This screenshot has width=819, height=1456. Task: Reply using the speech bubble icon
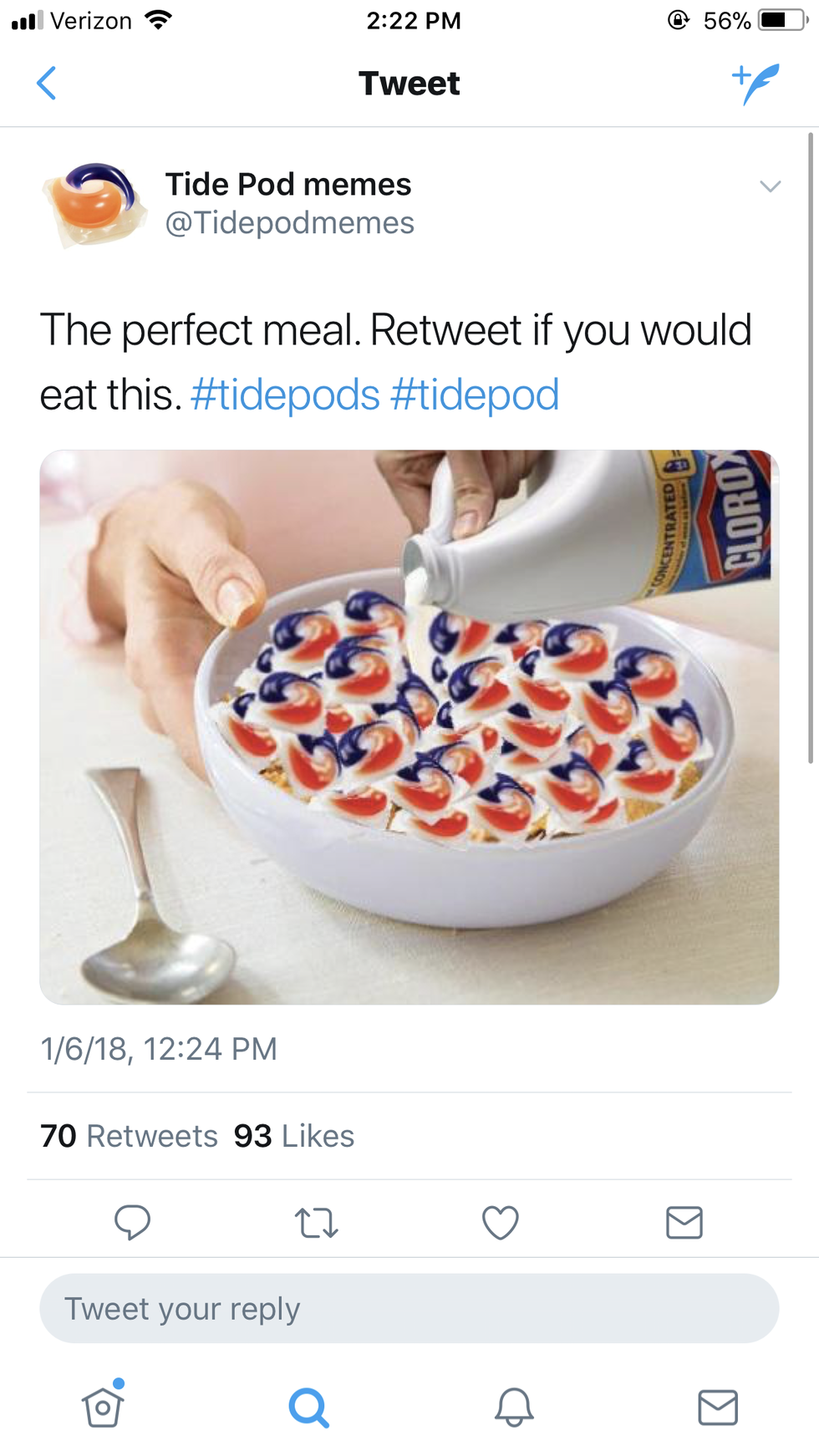132,1222
